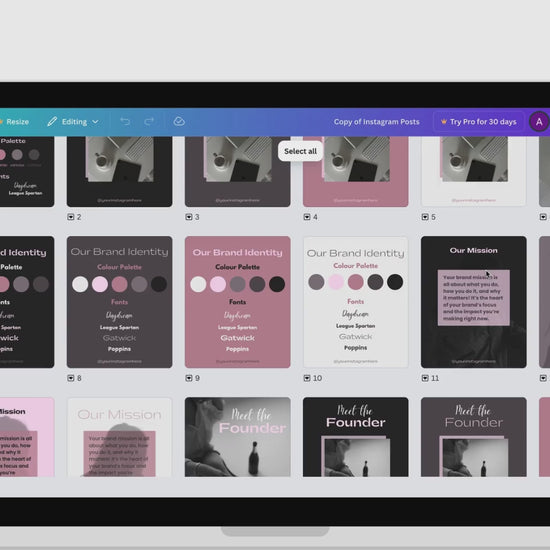The width and height of the screenshot is (550, 550).
Task: Redo the last action
Action: click(149, 122)
